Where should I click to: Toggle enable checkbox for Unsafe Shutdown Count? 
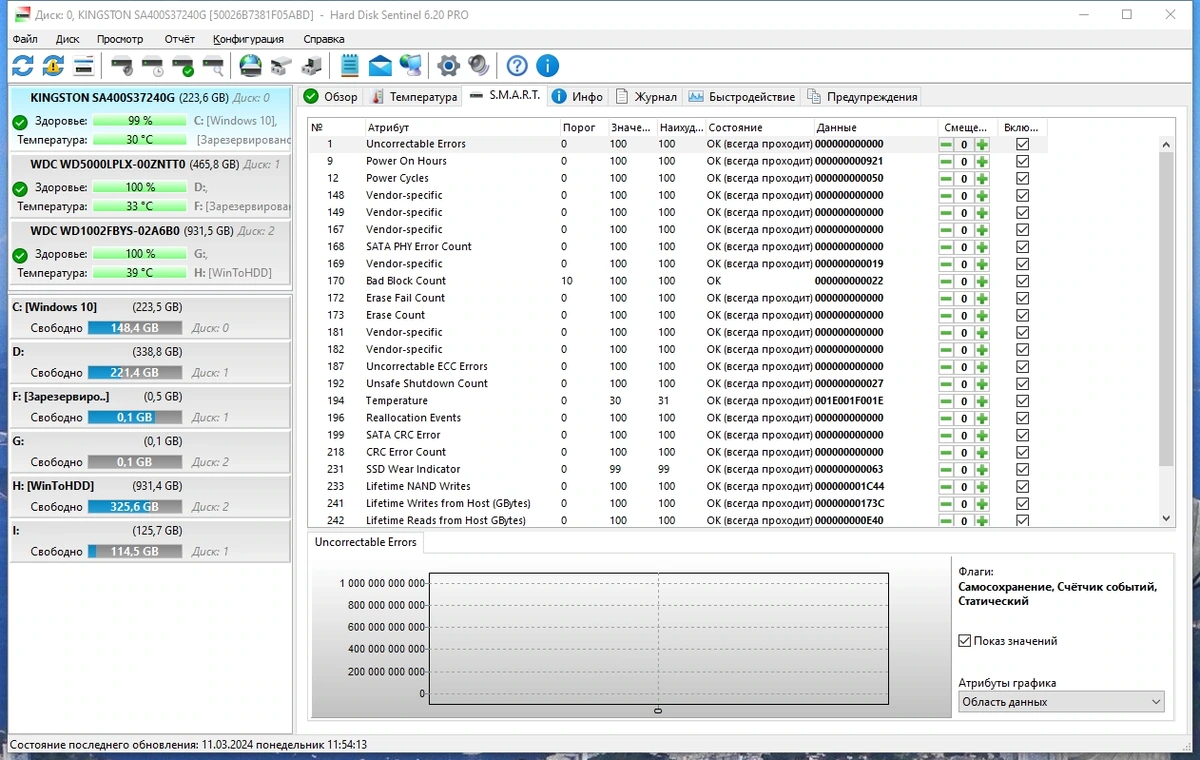pos(1022,384)
